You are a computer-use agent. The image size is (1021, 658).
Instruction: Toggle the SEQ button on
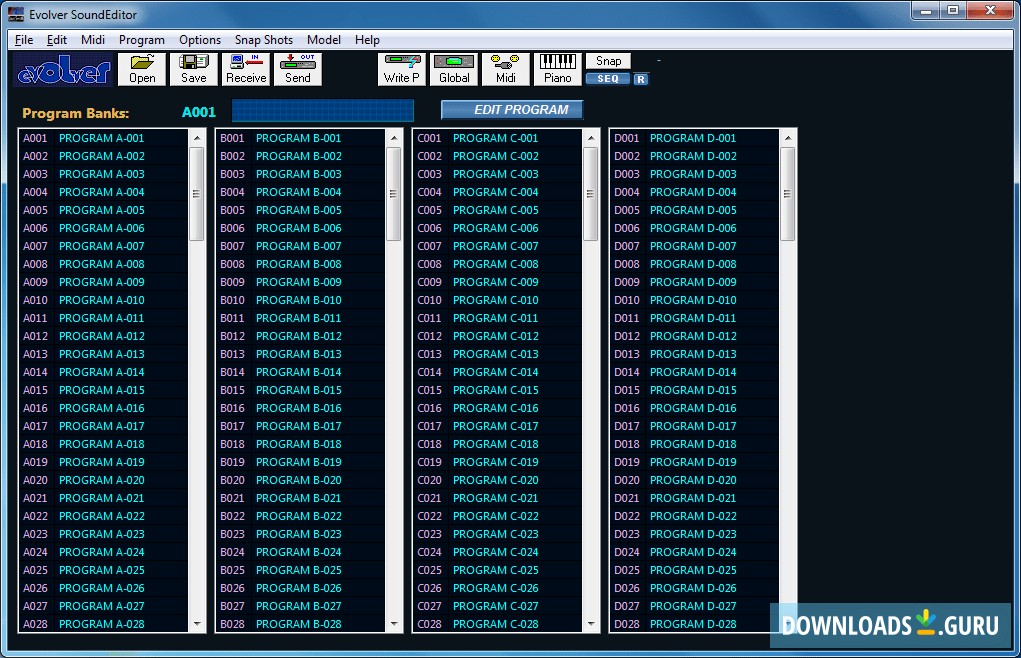[606, 78]
